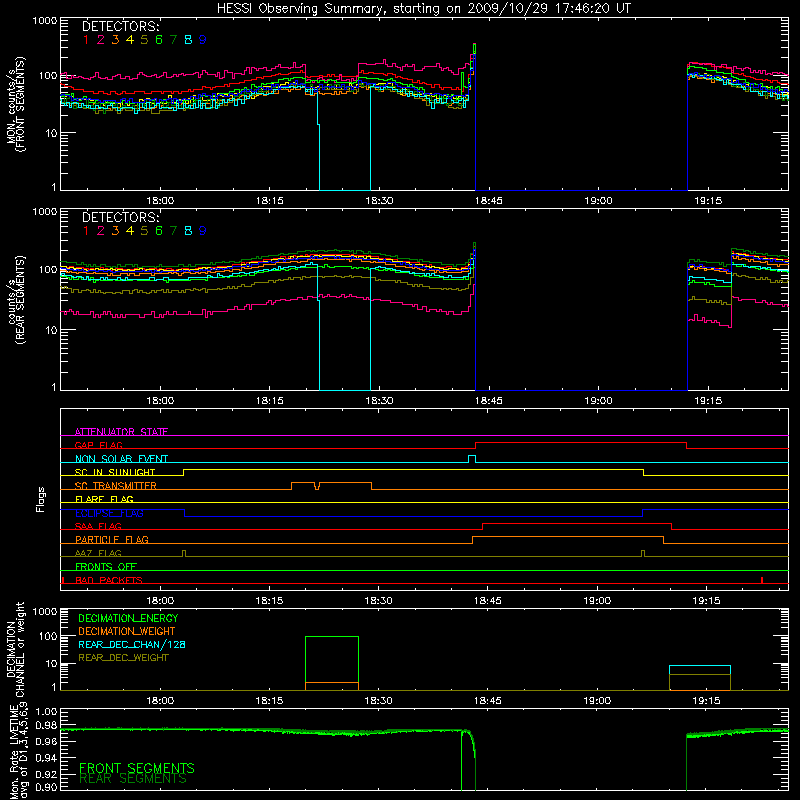Click the DECIMATION_ENERGY legend entry
Image resolution: width=800 pixels, height=800 pixels.
(128, 618)
